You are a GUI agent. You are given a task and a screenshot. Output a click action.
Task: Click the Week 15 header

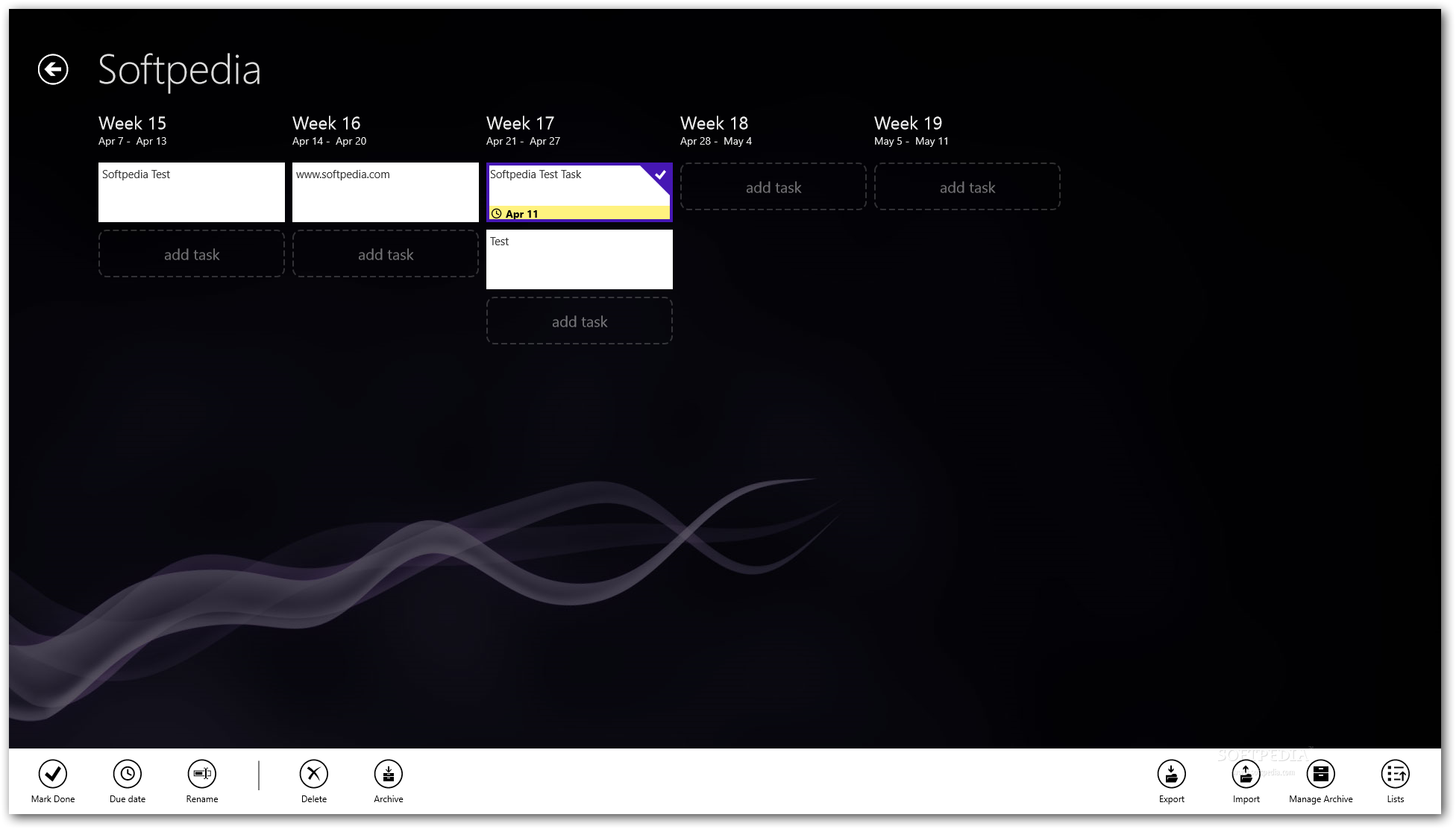[133, 123]
